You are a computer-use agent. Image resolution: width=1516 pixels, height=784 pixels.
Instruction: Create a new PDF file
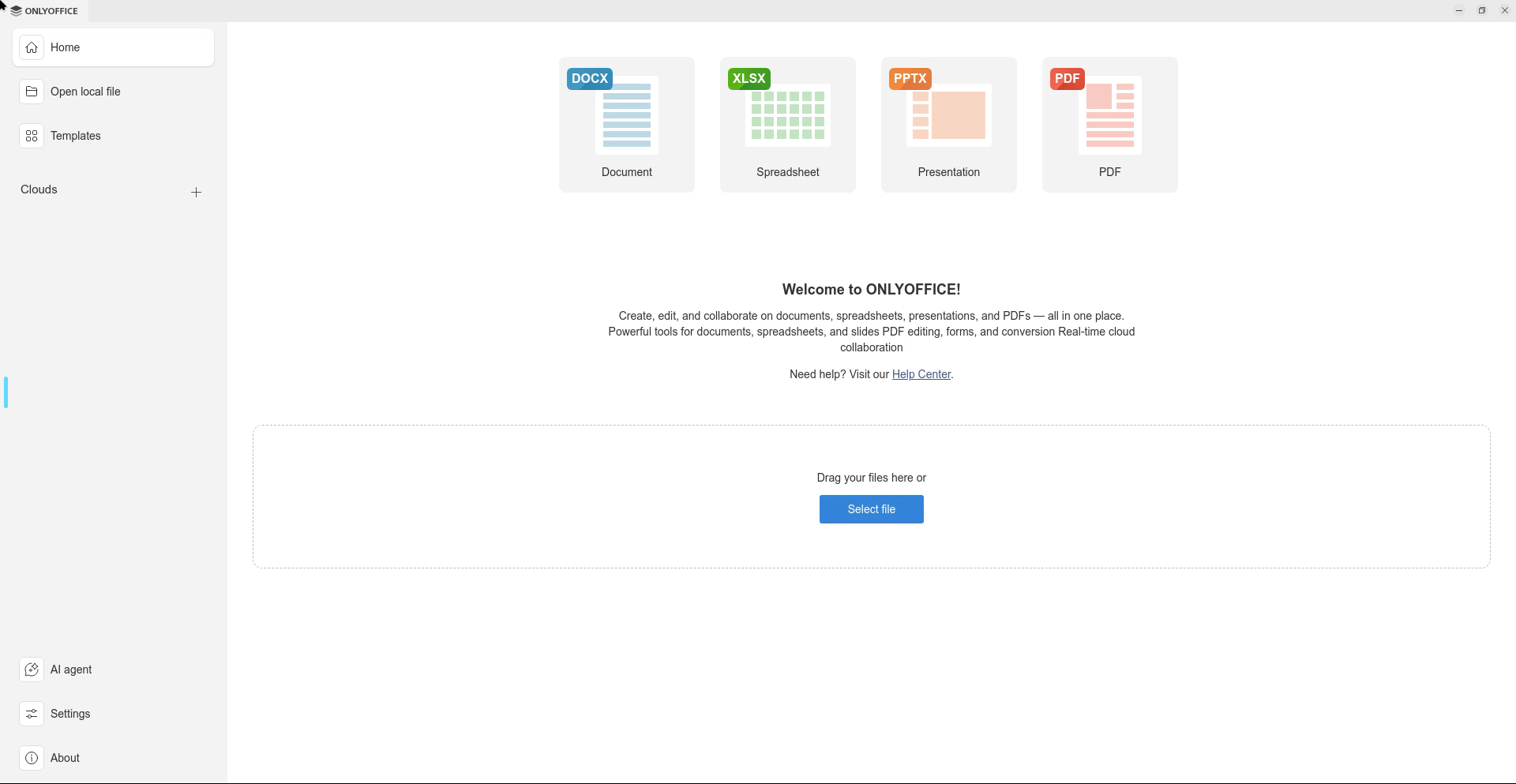tap(1109, 124)
